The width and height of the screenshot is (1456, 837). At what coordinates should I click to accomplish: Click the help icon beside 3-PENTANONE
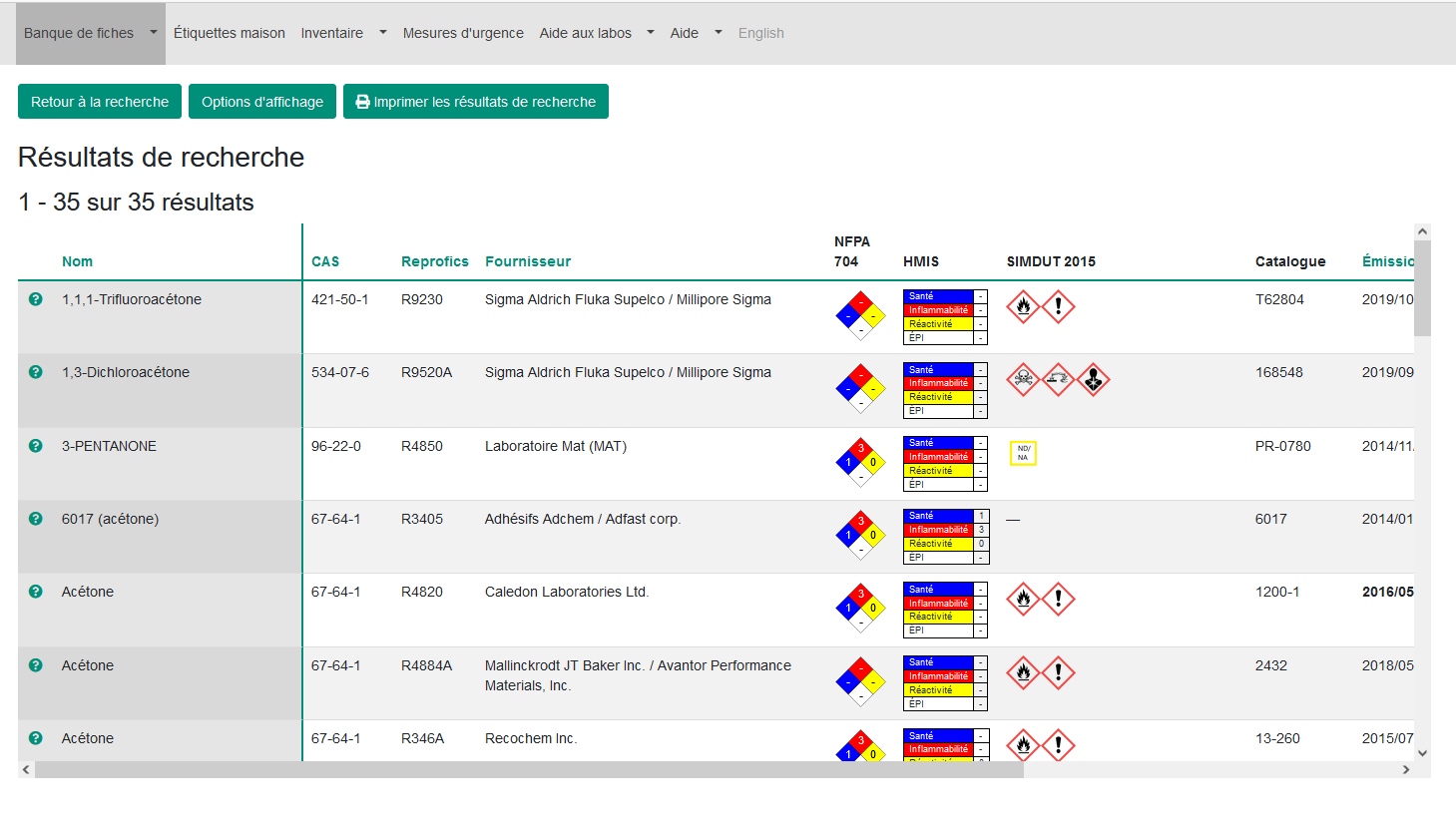(x=36, y=446)
